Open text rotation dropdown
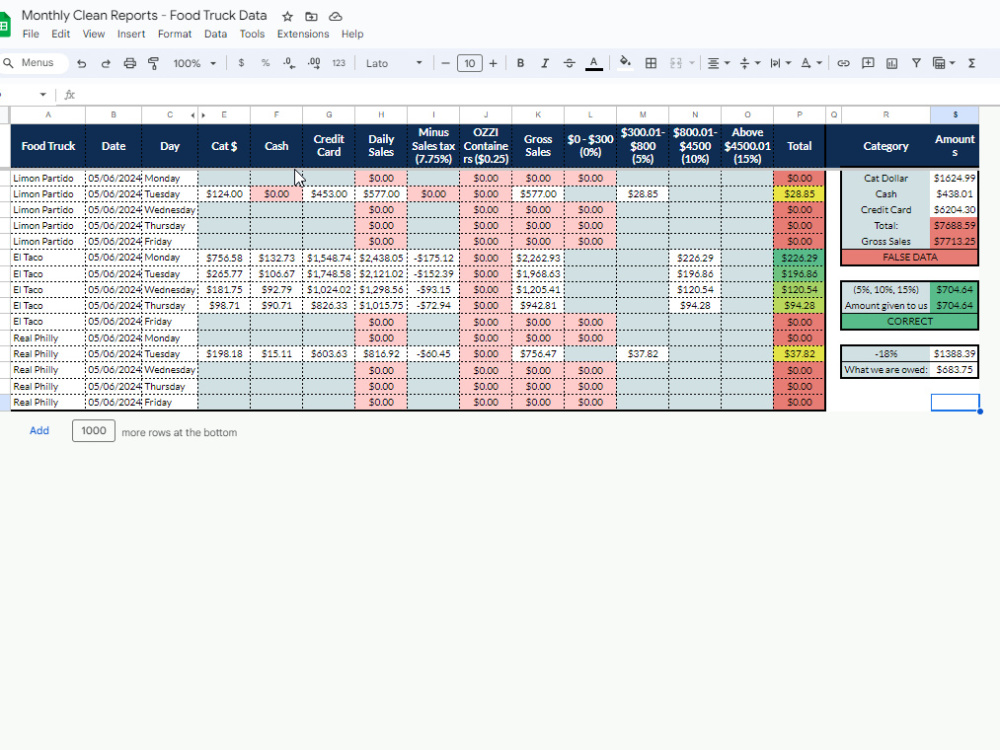This screenshot has width=1000, height=750. click(811, 63)
